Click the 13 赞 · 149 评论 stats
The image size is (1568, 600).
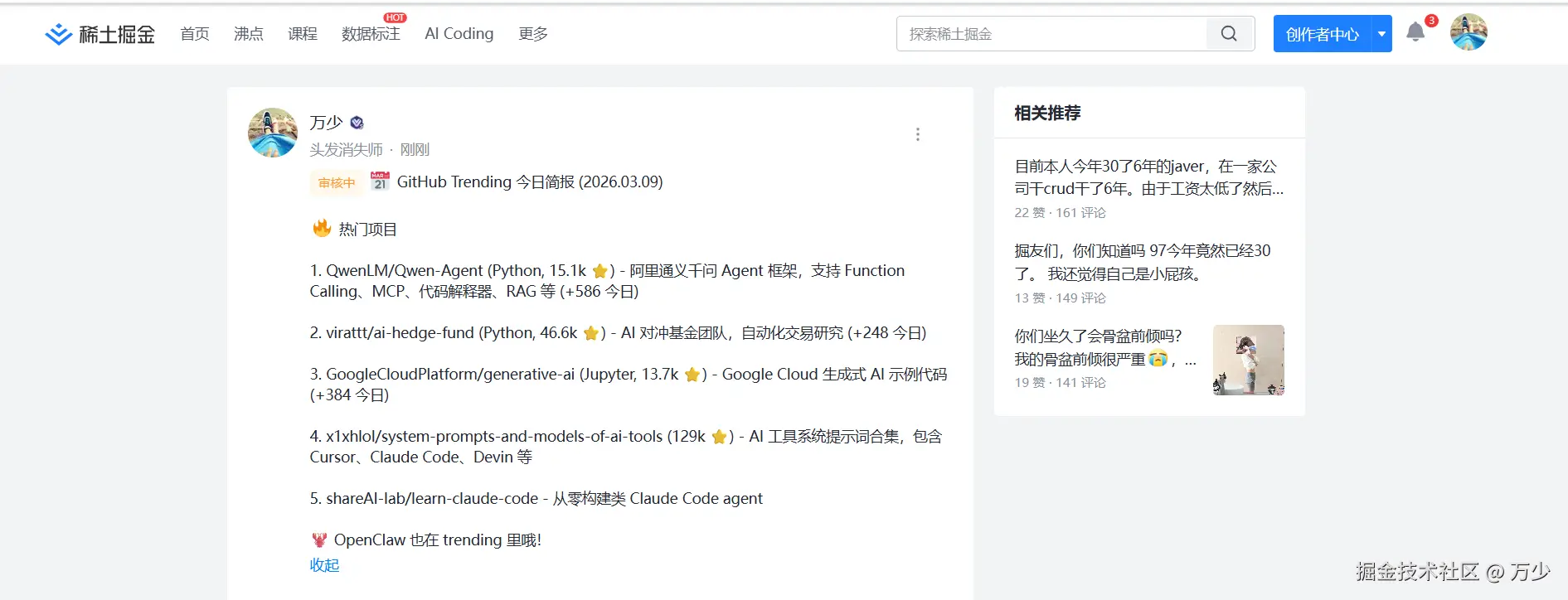[x=1061, y=298]
